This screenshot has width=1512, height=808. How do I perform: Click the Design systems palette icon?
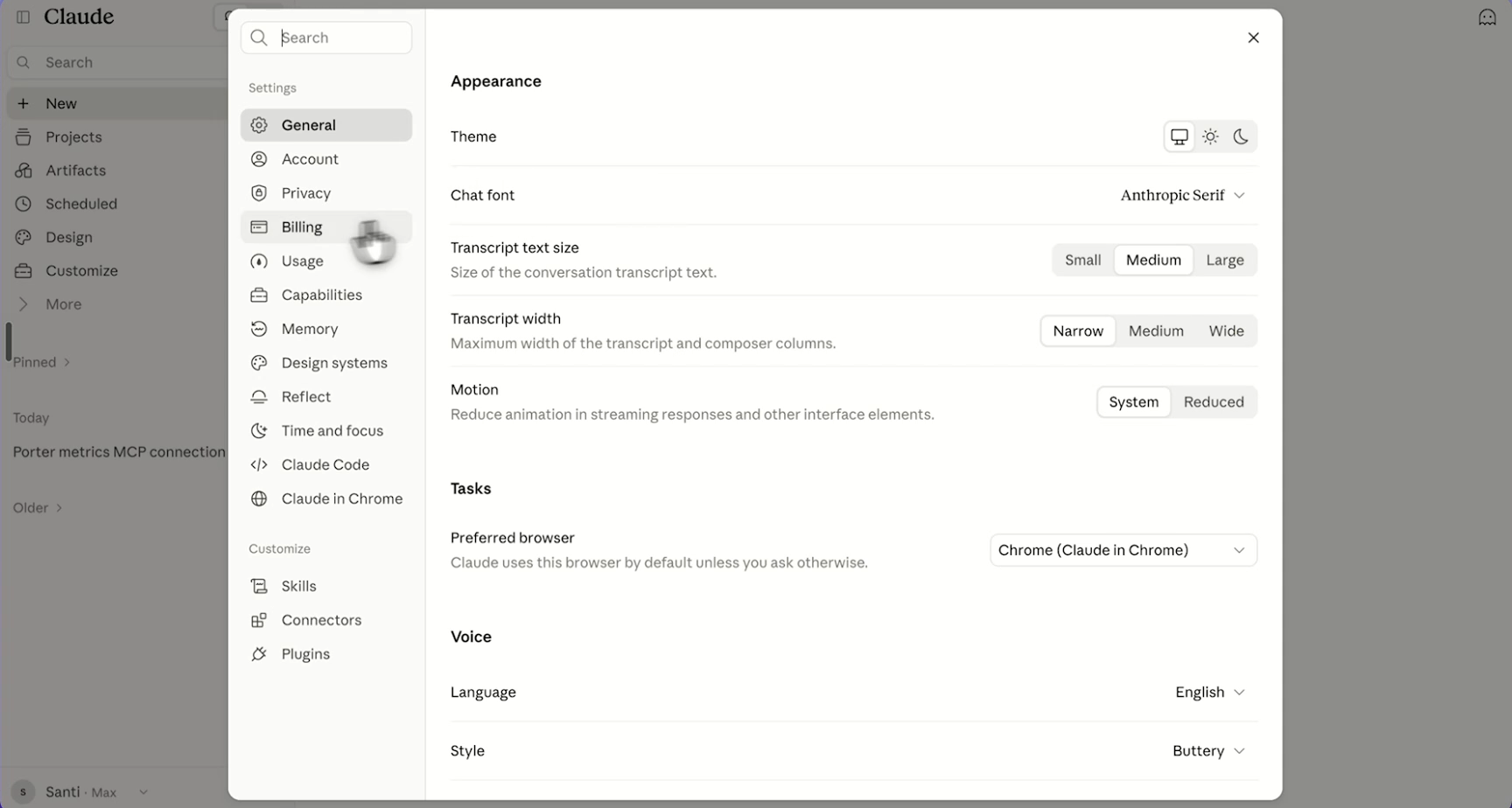[259, 363]
